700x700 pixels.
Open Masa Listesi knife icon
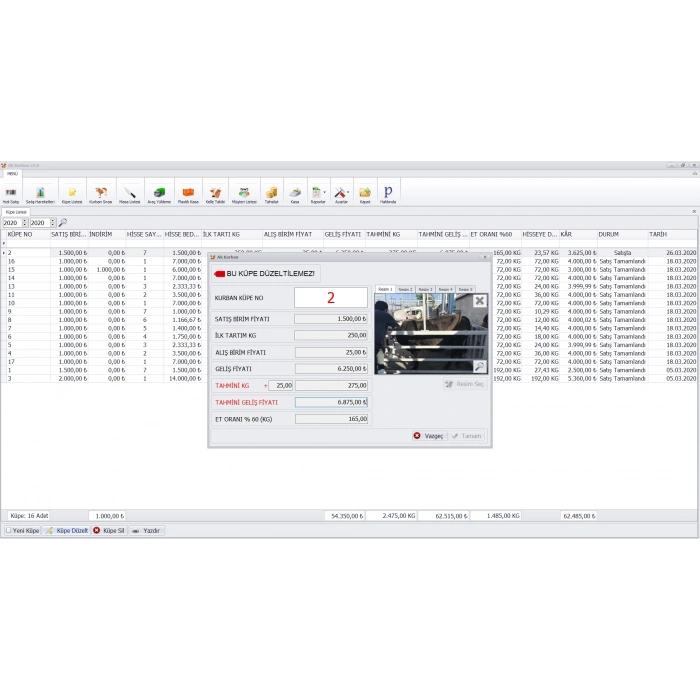click(x=129, y=192)
